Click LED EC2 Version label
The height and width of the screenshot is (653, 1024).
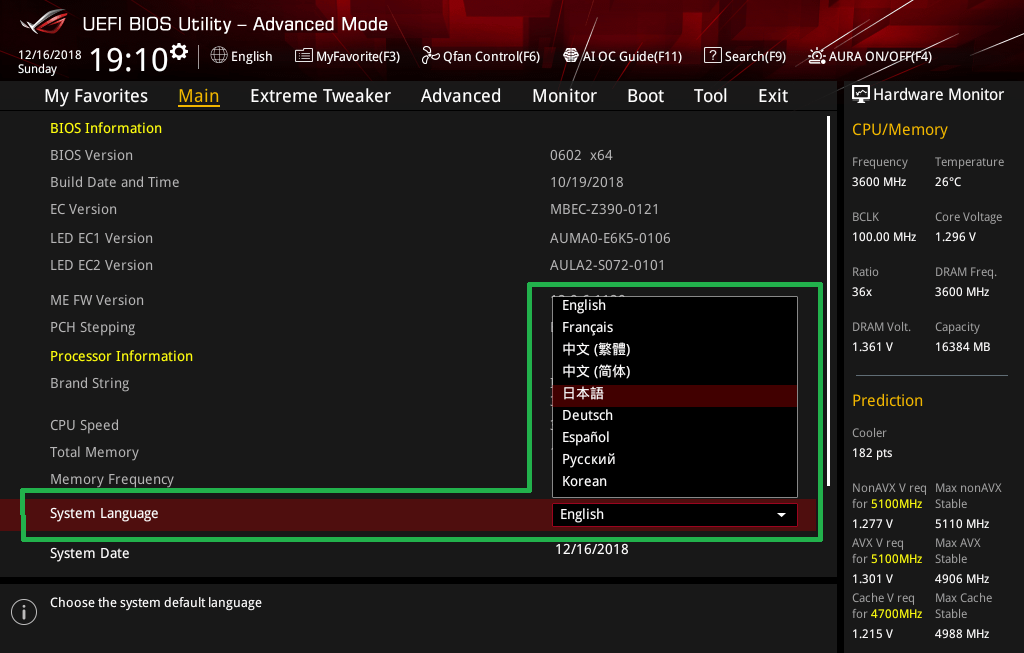point(101,266)
